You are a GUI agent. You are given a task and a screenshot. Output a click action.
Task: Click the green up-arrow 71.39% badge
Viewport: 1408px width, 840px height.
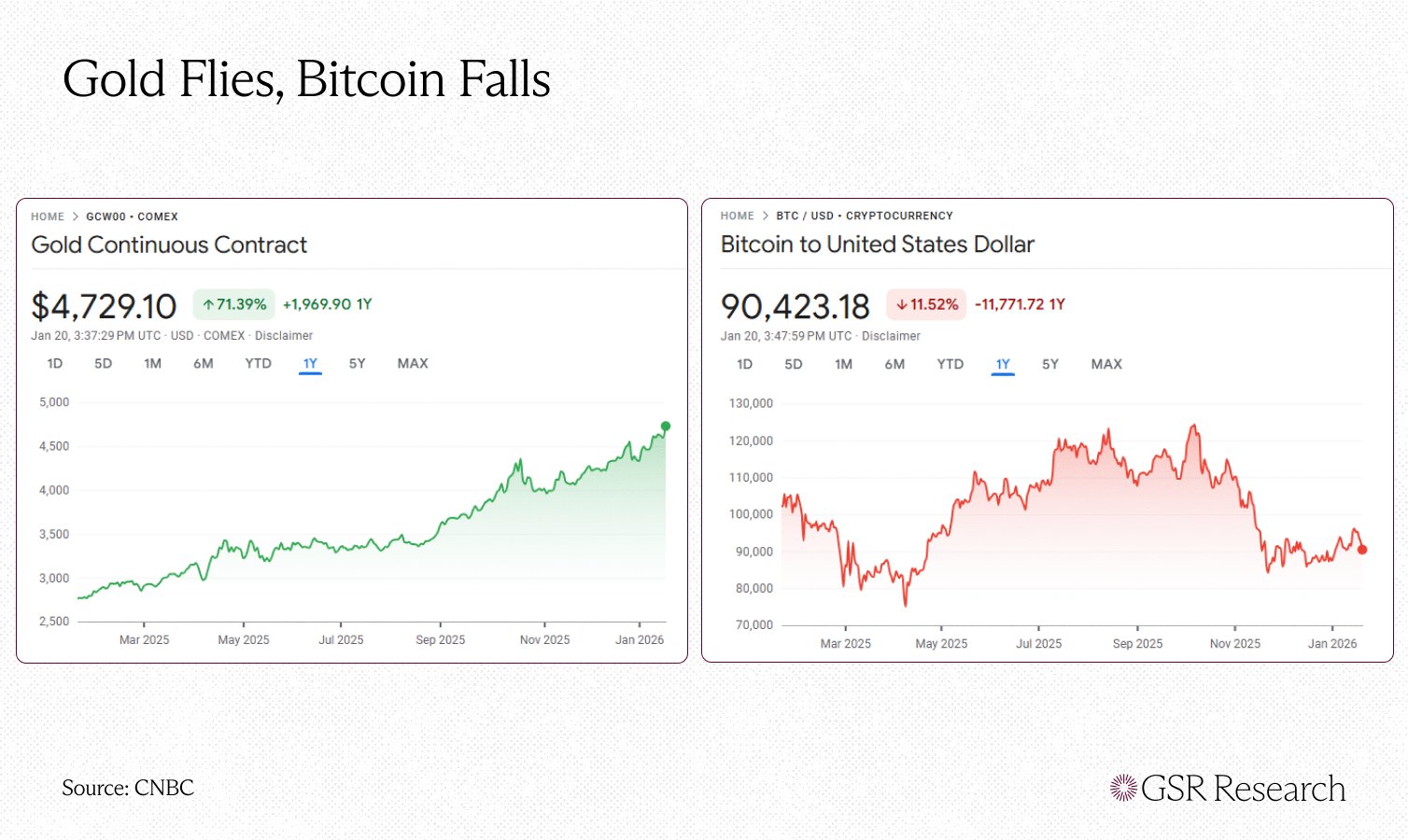234,304
